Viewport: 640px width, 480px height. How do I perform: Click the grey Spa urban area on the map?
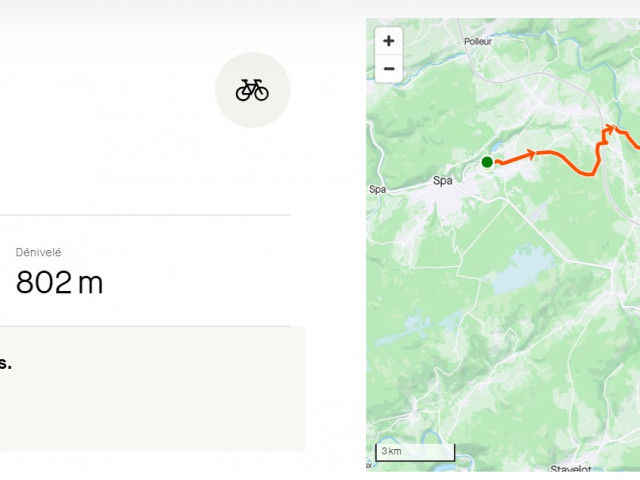pos(450,198)
